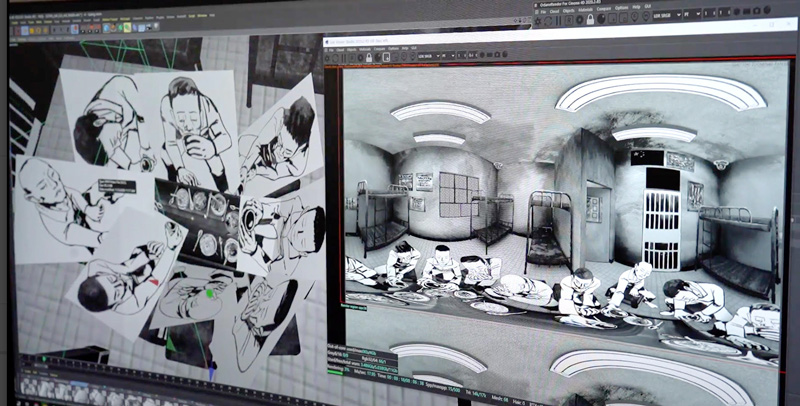The height and width of the screenshot is (406, 800).
Task: Select dark tray of bowls in Cinema 4D viewport
Action: (200, 223)
